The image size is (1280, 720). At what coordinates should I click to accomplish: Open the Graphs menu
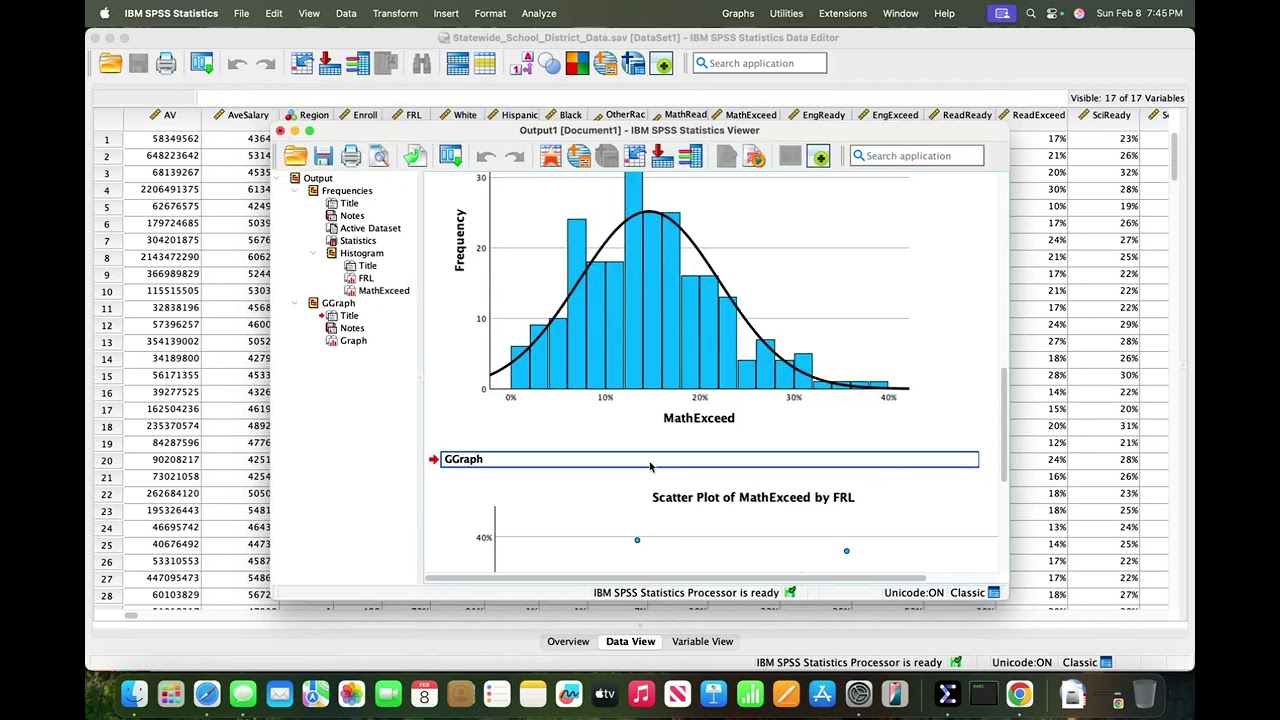tap(738, 13)
